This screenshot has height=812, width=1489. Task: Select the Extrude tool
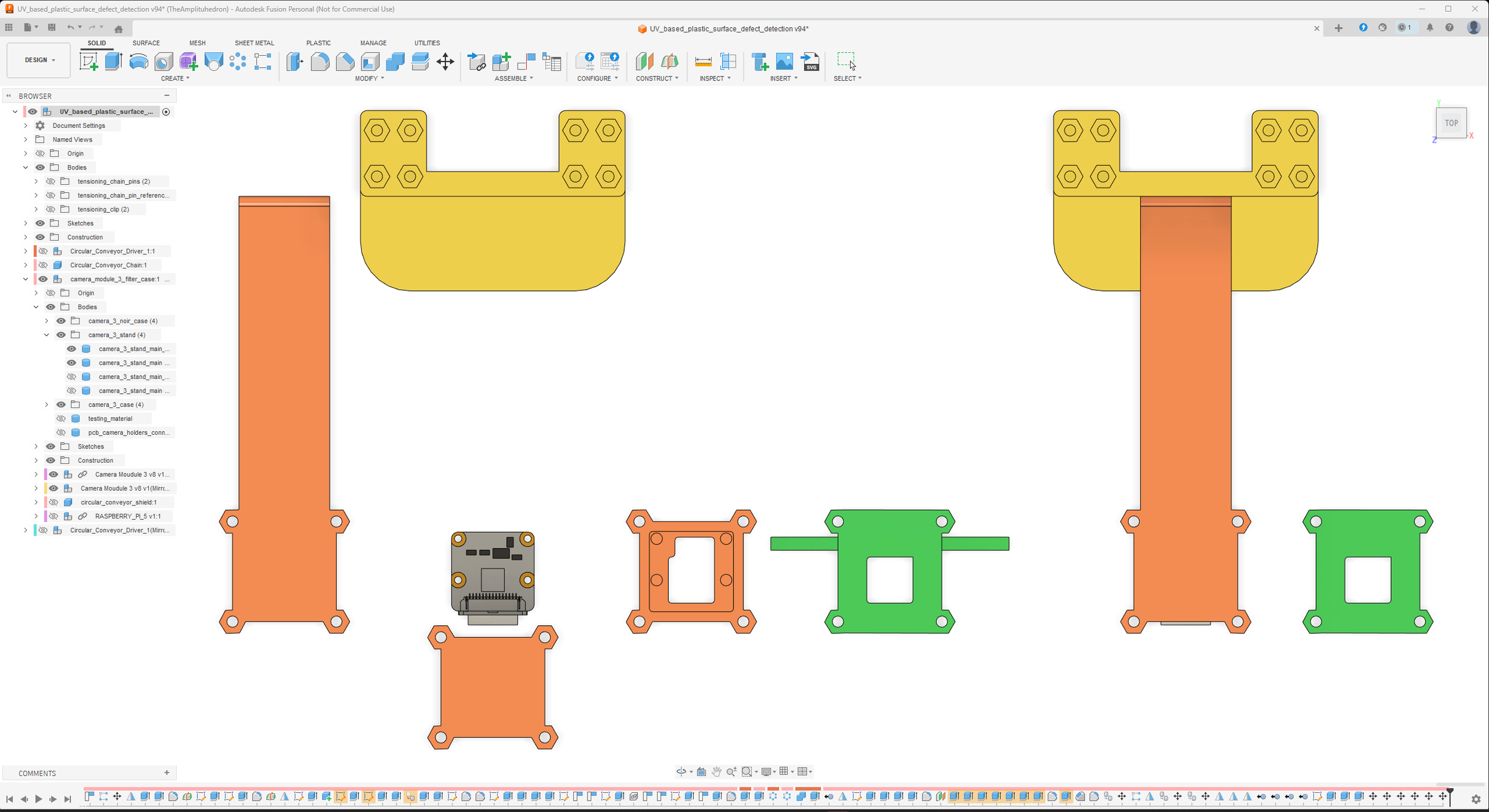[114, 61]
